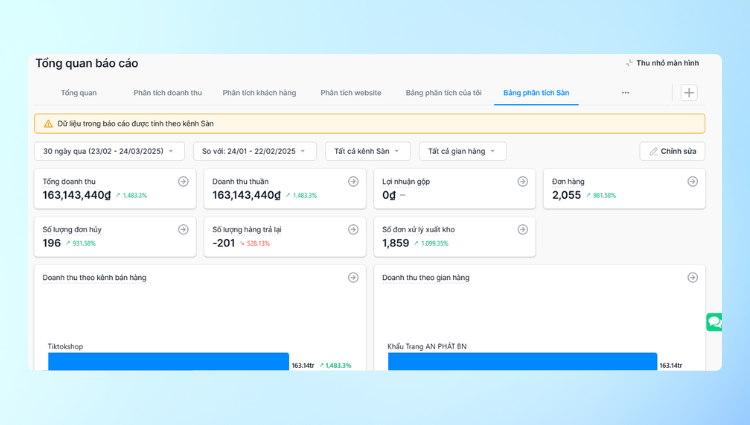
Task: Click the Dữ liệu trong báo cáo notice text
Action: click(135, 124)
